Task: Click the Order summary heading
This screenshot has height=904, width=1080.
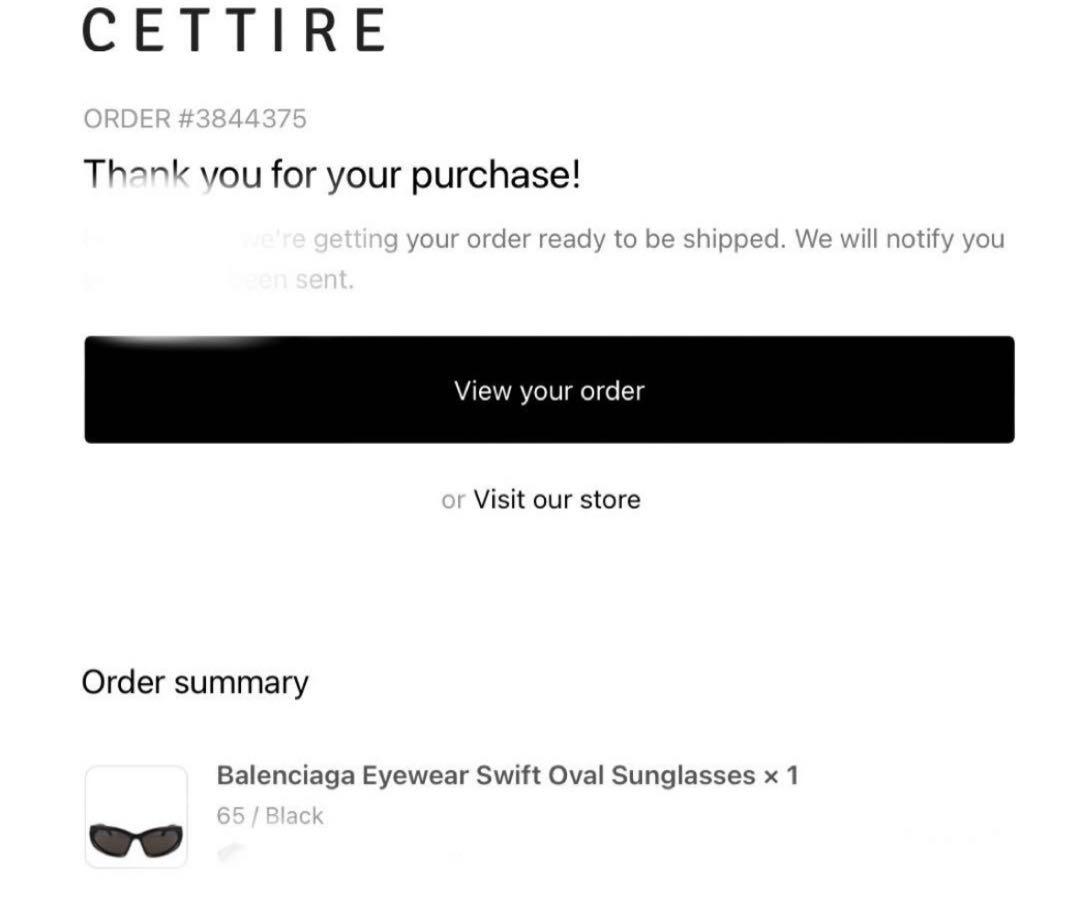Action: tap(195, 683)
